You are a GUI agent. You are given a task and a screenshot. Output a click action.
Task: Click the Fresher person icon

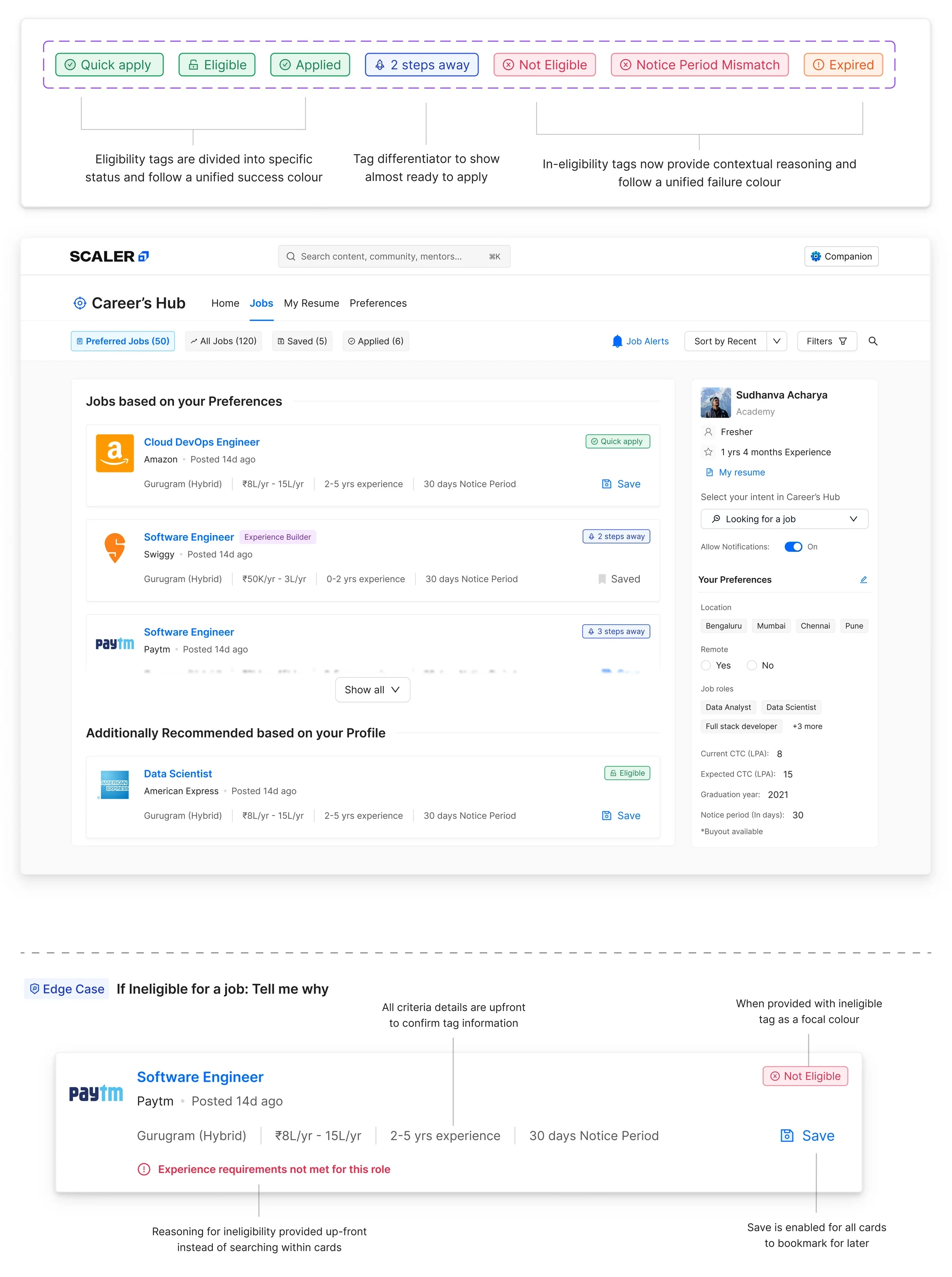(708, 432)
